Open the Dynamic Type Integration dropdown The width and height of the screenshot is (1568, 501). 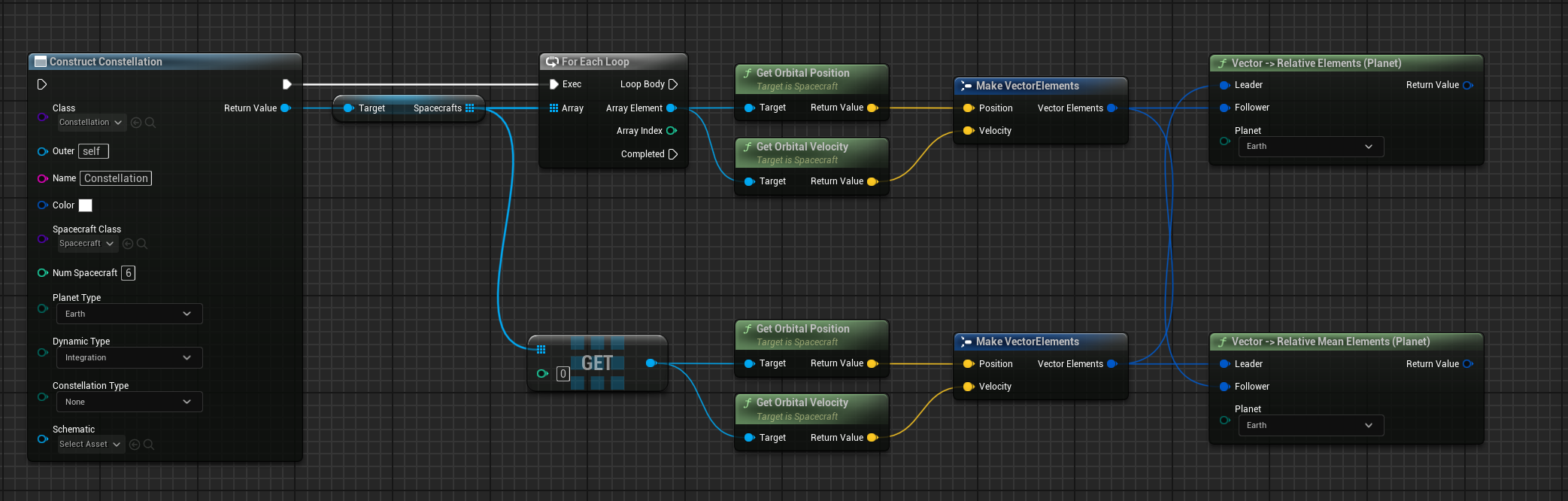pos(129,358)
